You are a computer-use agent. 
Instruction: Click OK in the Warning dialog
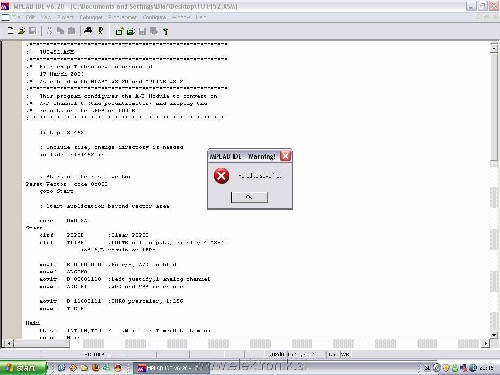tap(249, 197)
